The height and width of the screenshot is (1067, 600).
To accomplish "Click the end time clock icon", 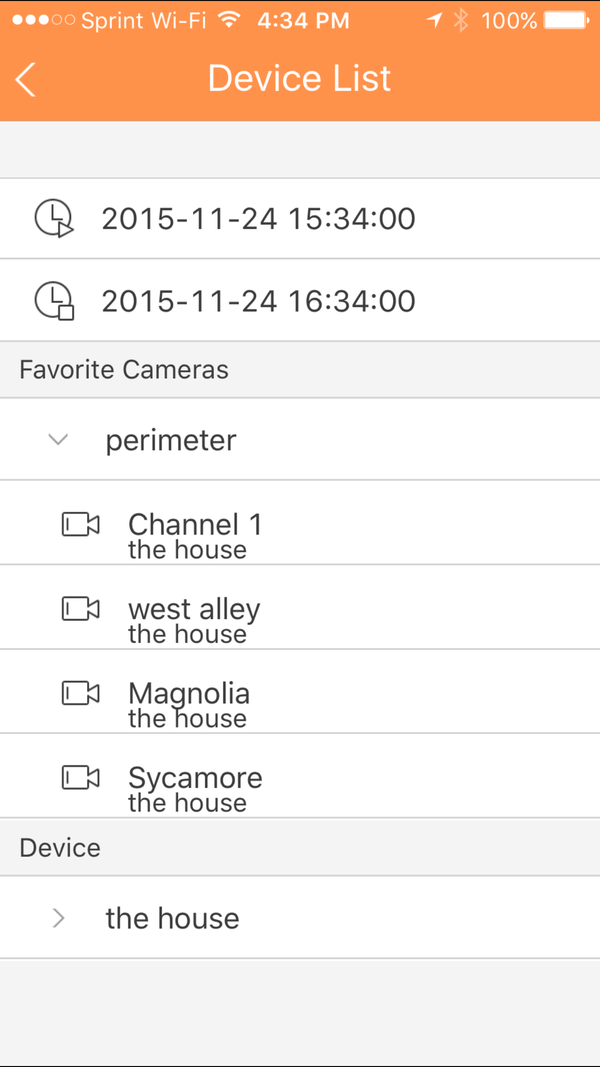I will (54, 300).
